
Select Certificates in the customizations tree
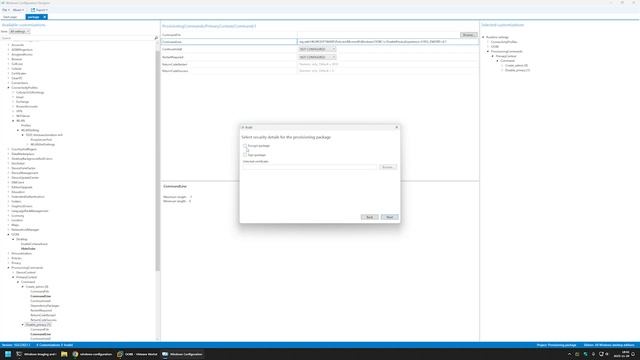19,73
